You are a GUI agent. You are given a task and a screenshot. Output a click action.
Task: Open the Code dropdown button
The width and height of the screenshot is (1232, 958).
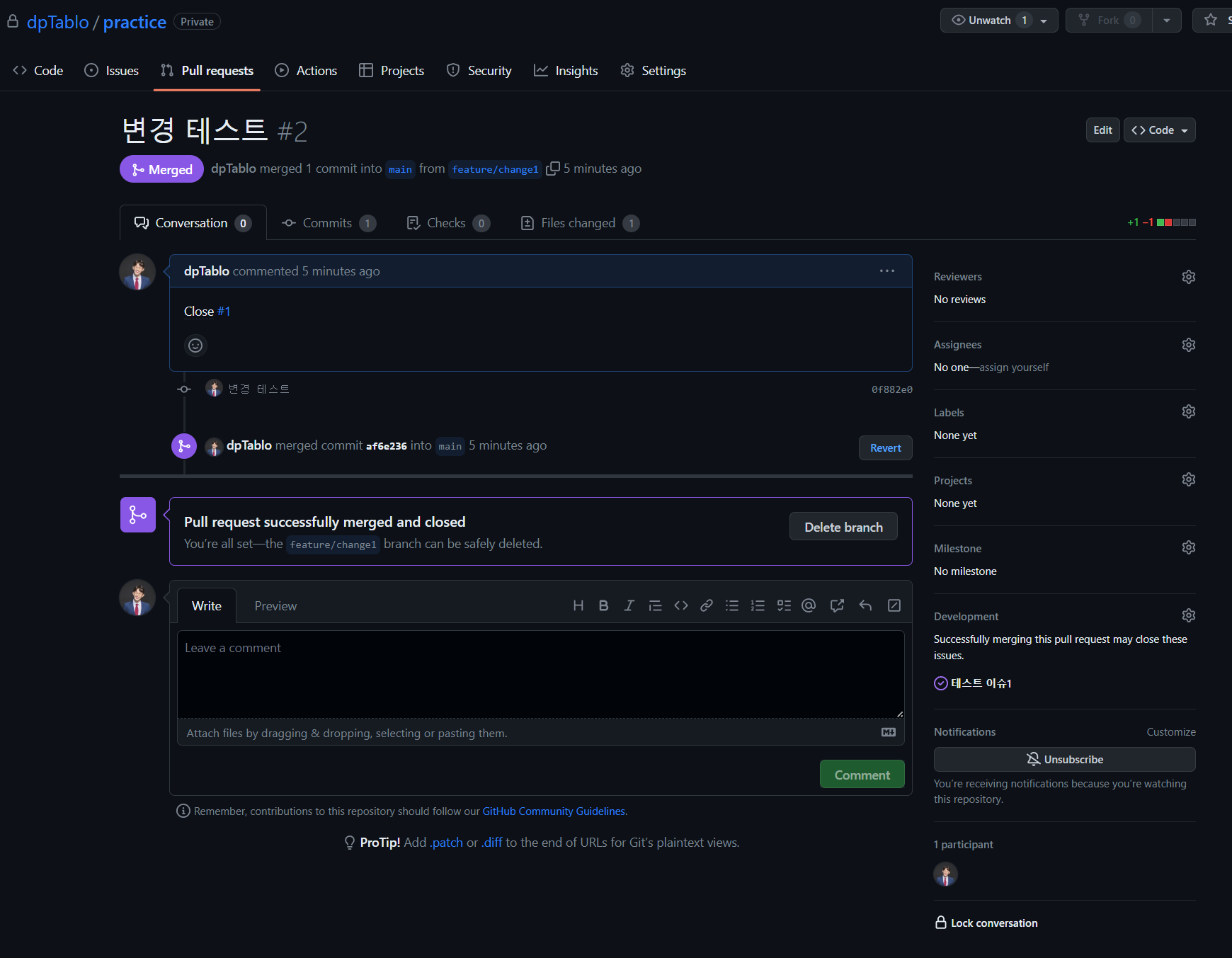[x=1160, y=130]
